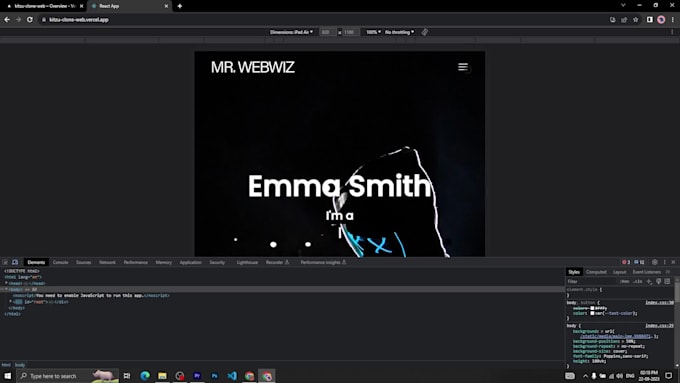Open the Windows Start menu

pyautogui.click(x=7, y=376)
